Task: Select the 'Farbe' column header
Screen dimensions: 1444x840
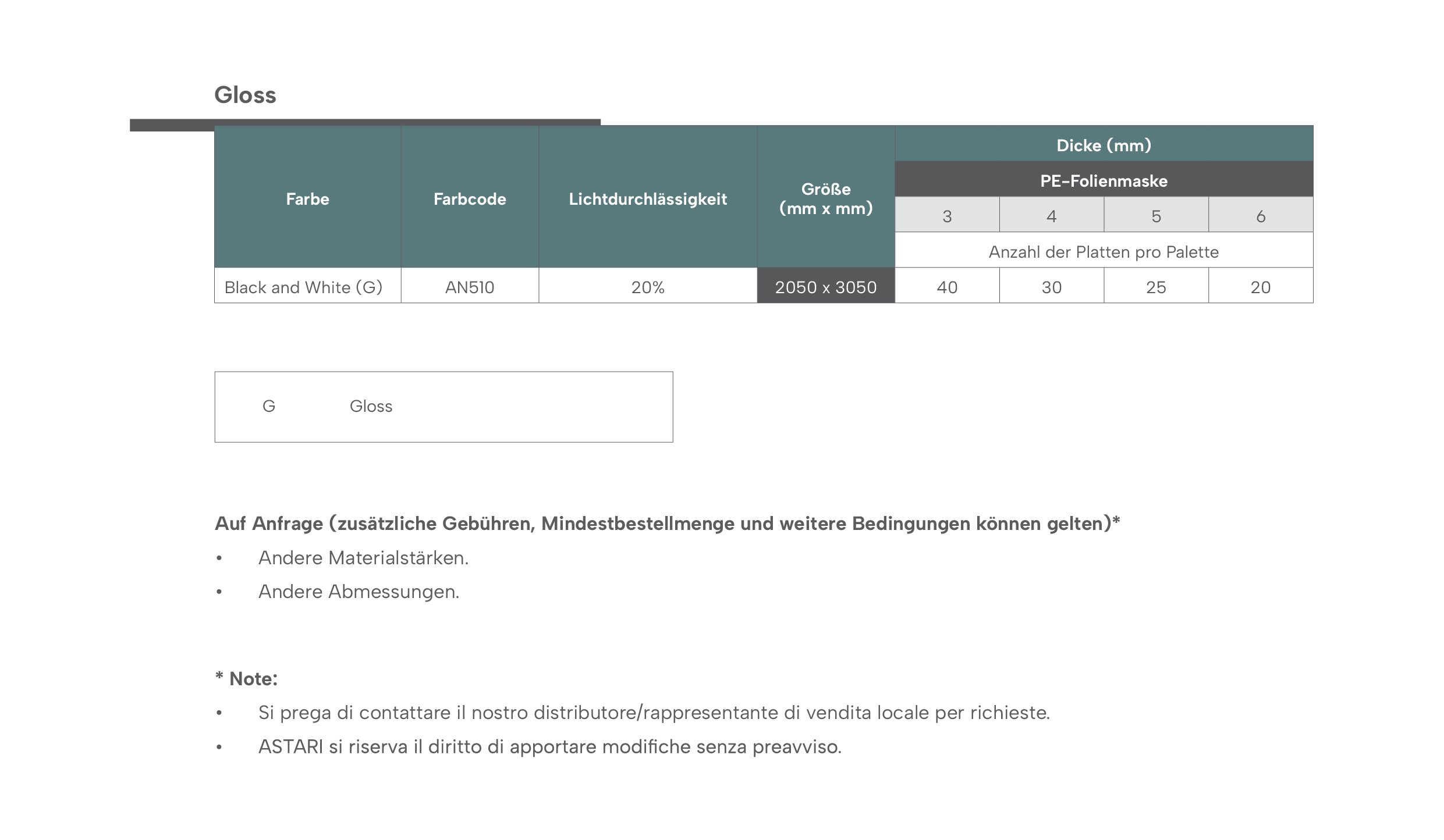Action: pos(307,197)
